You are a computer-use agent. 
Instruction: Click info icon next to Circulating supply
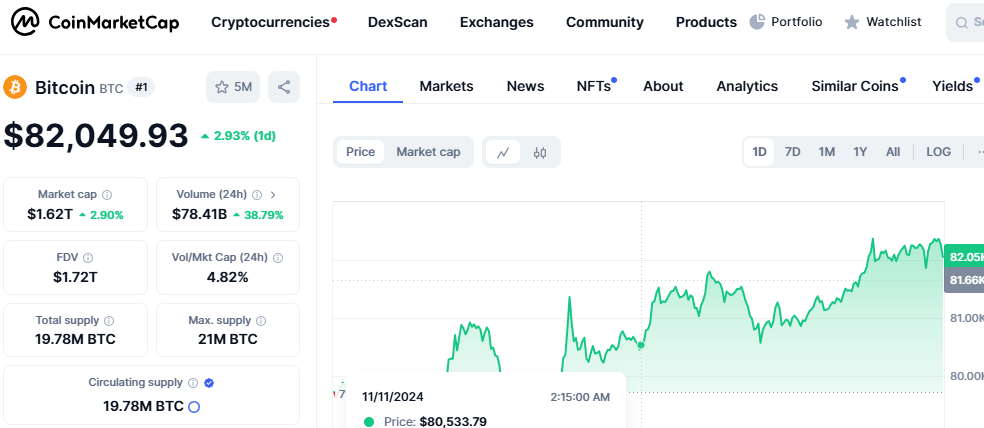[193, 383]
